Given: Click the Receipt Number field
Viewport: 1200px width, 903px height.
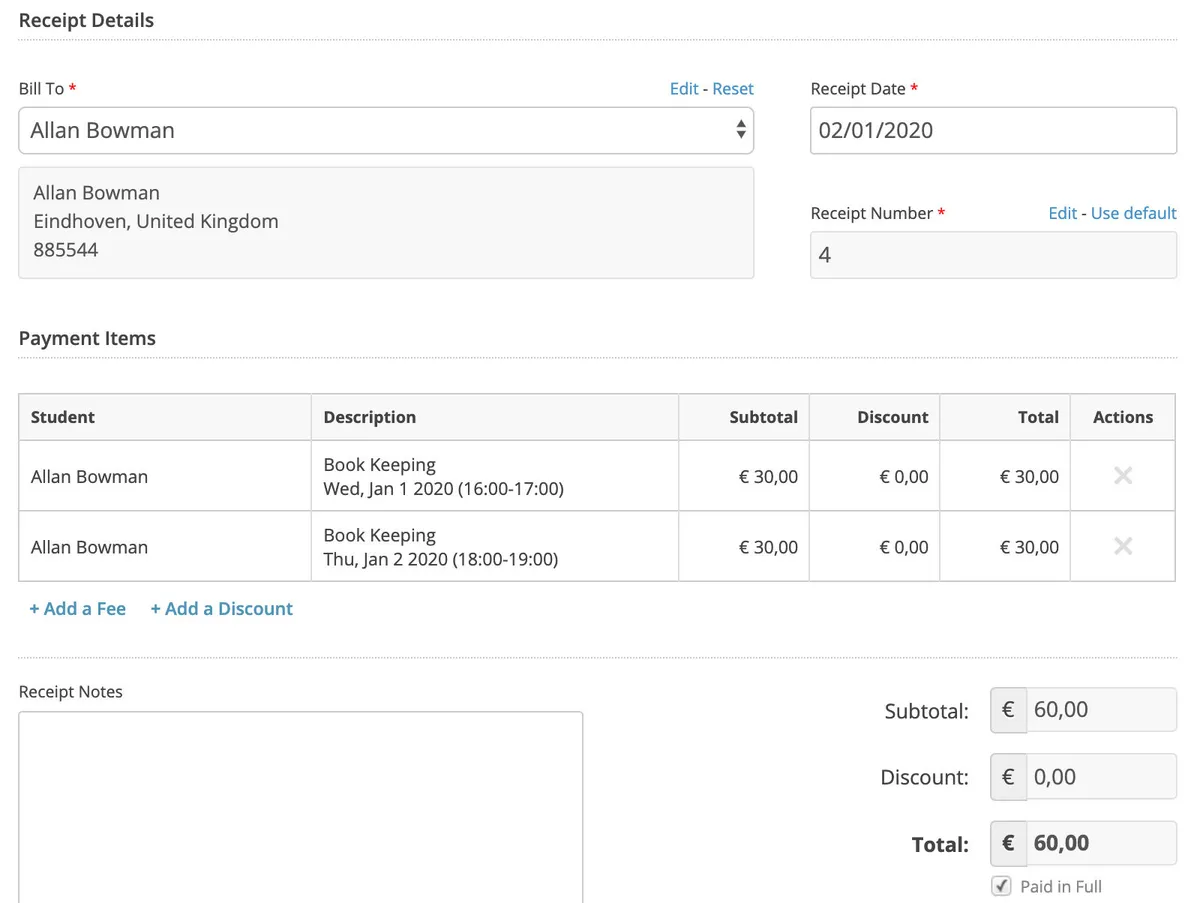Looking at the screenshot, I should coord(993,255).
